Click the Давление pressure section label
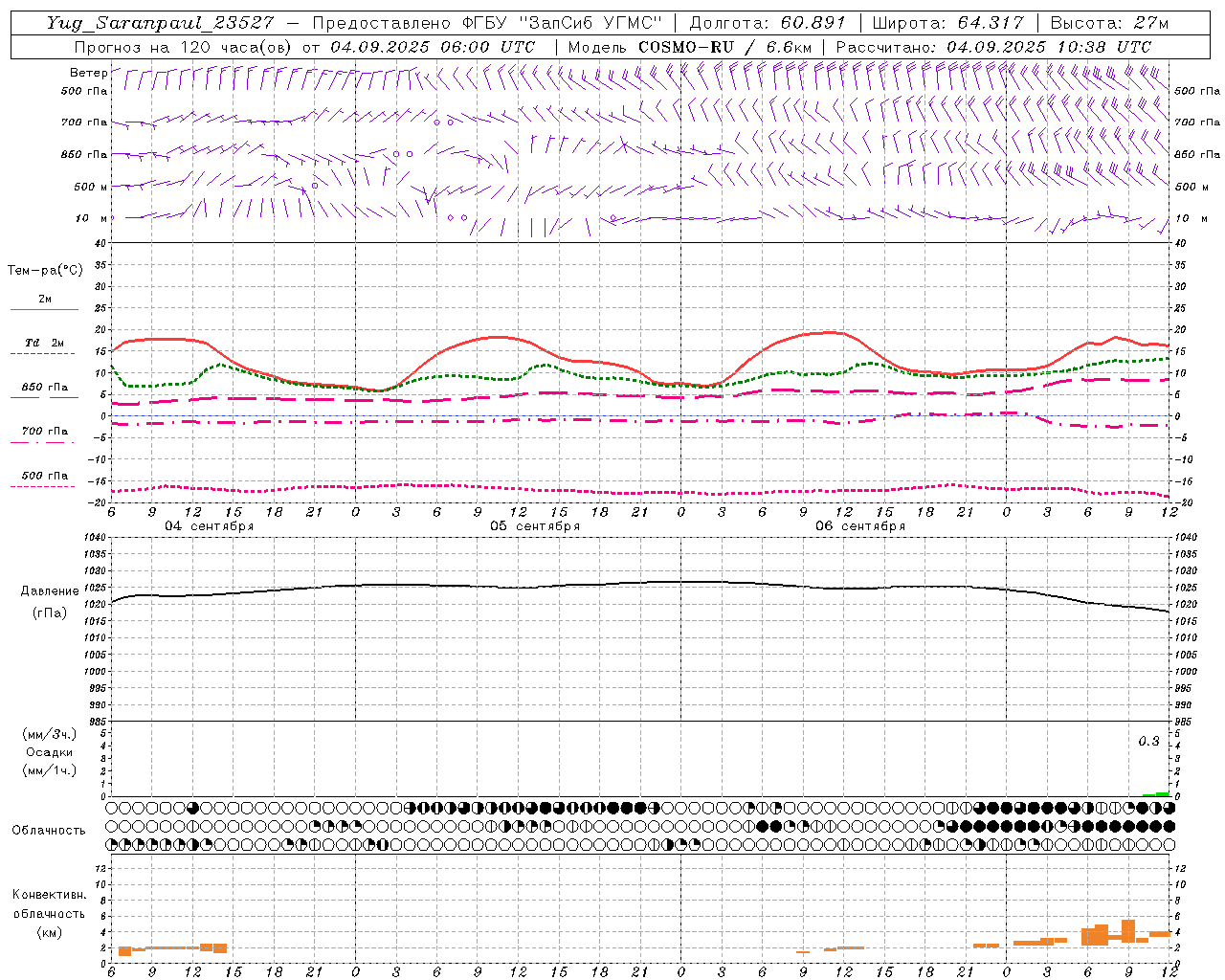1225x980 pixels. click(50, 591)
